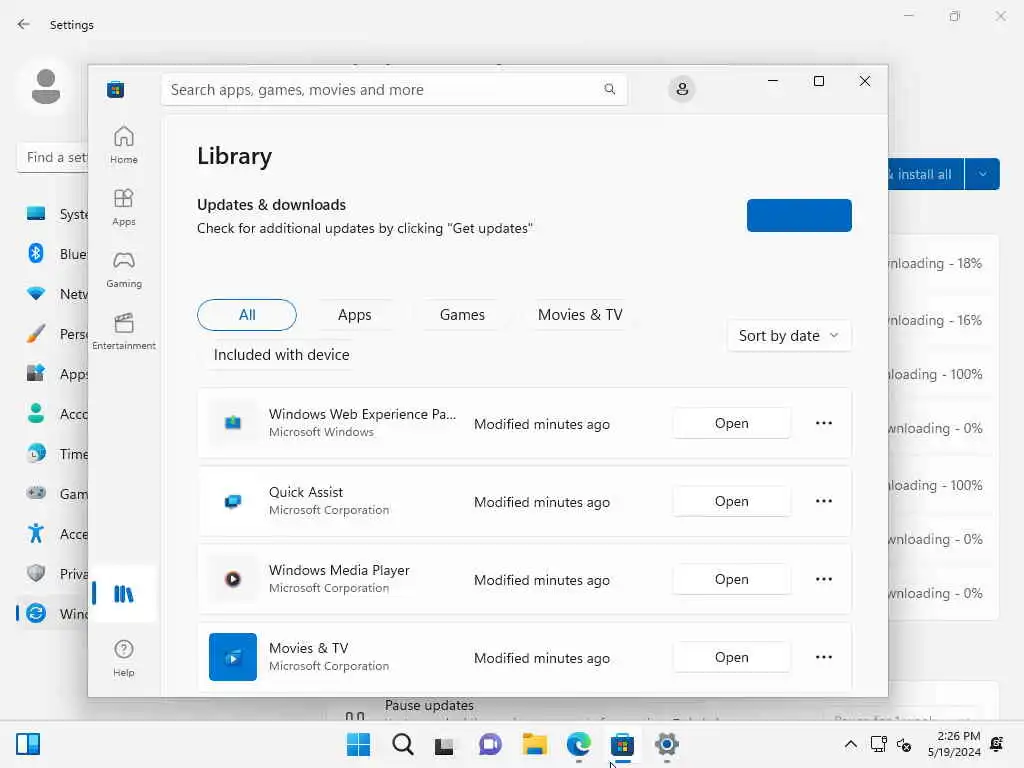The width and height of the screenshot is (1024, 768).
Task: Select the All filter in Library
Action: 247,315
